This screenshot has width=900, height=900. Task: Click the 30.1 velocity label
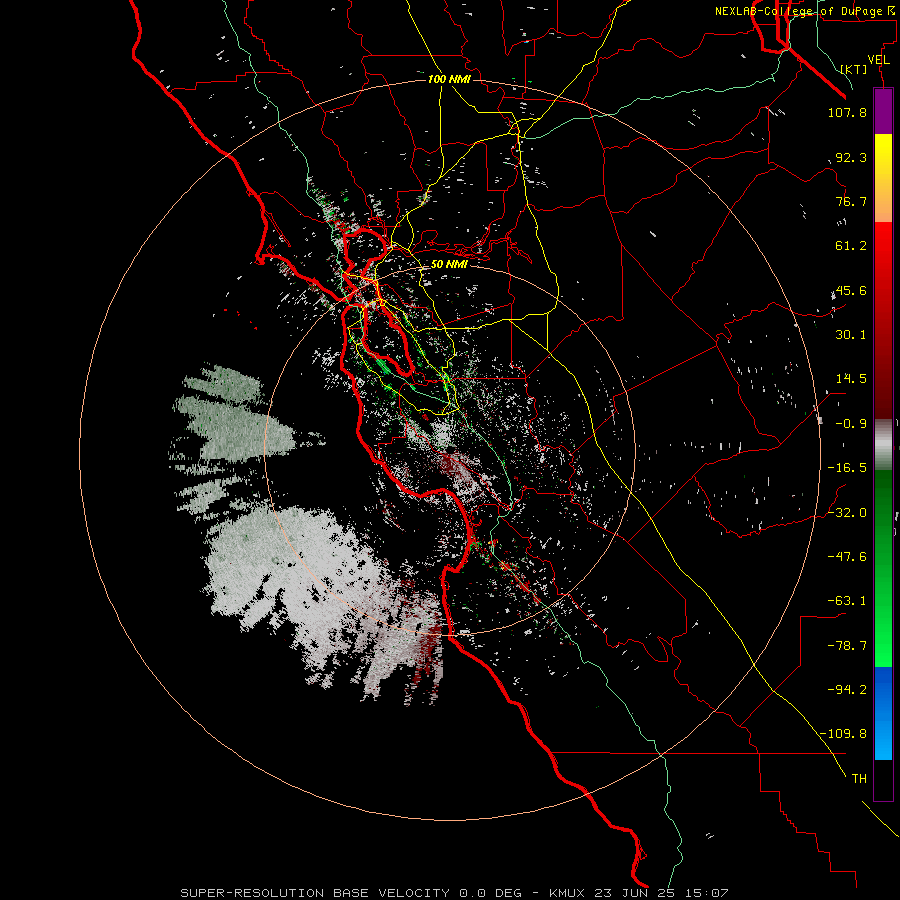(x=851, y=335)
